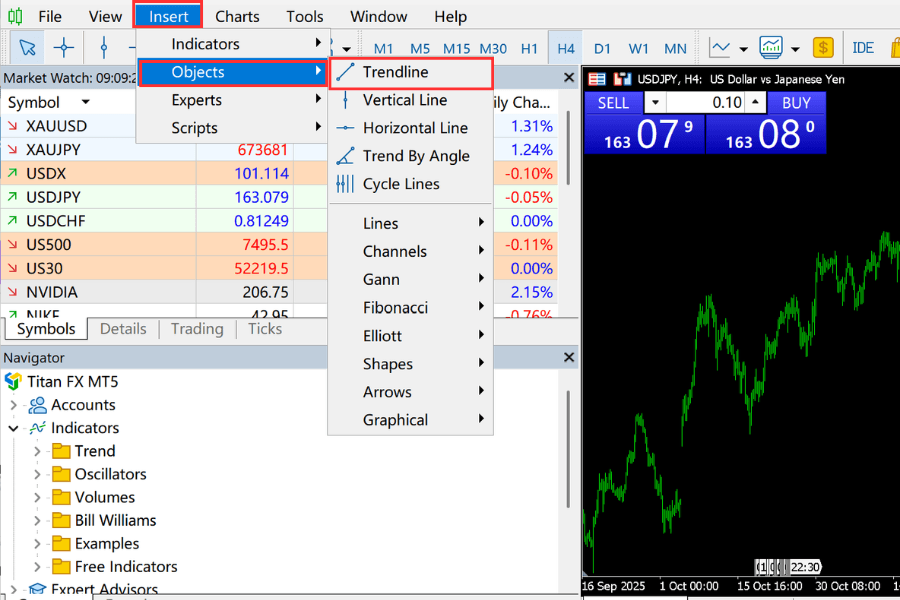This screenshot has height=600, width=900.
Task: Click the Trend folder icon
Action: coord(61,451)
